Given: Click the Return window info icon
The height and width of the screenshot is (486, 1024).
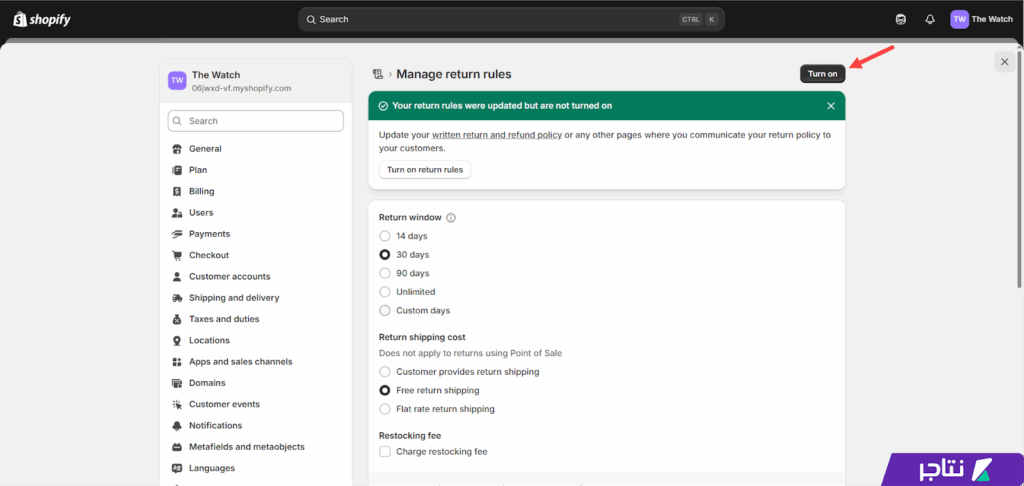Looking at the screenshot, I should coord(451,218).
